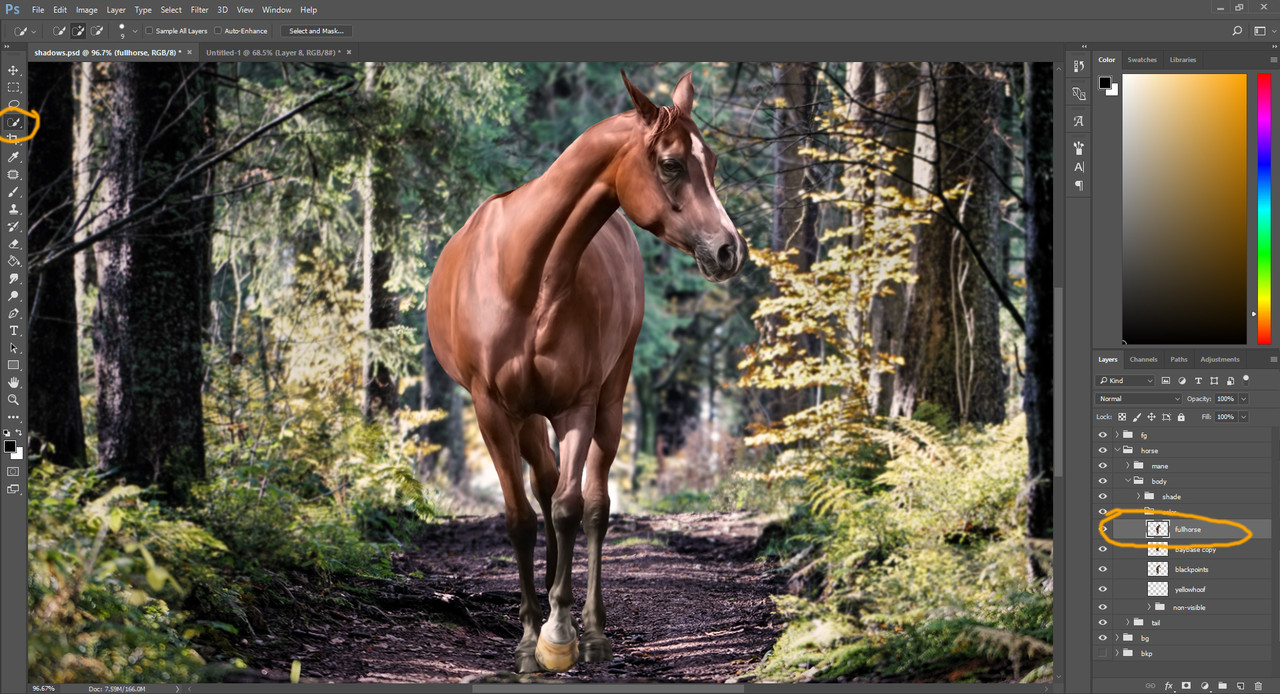The image size is (1280, 694).
Task: Click lock transparent pixels icon
Action: (x=1122, y=417)
